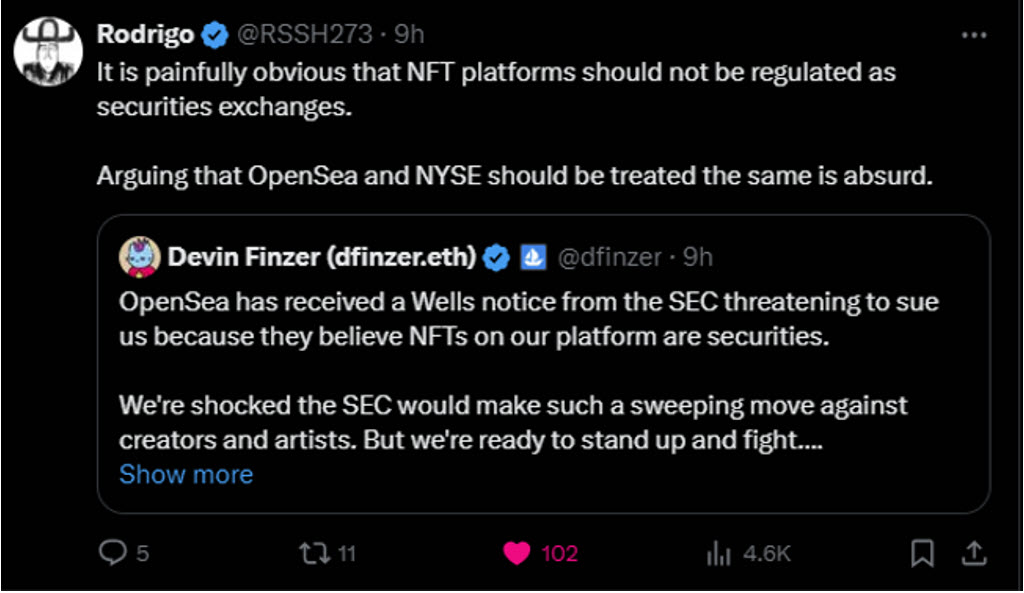Open the three-dot more options menu
Screen dimensions: 1024x593
click(x=973, y=35)
